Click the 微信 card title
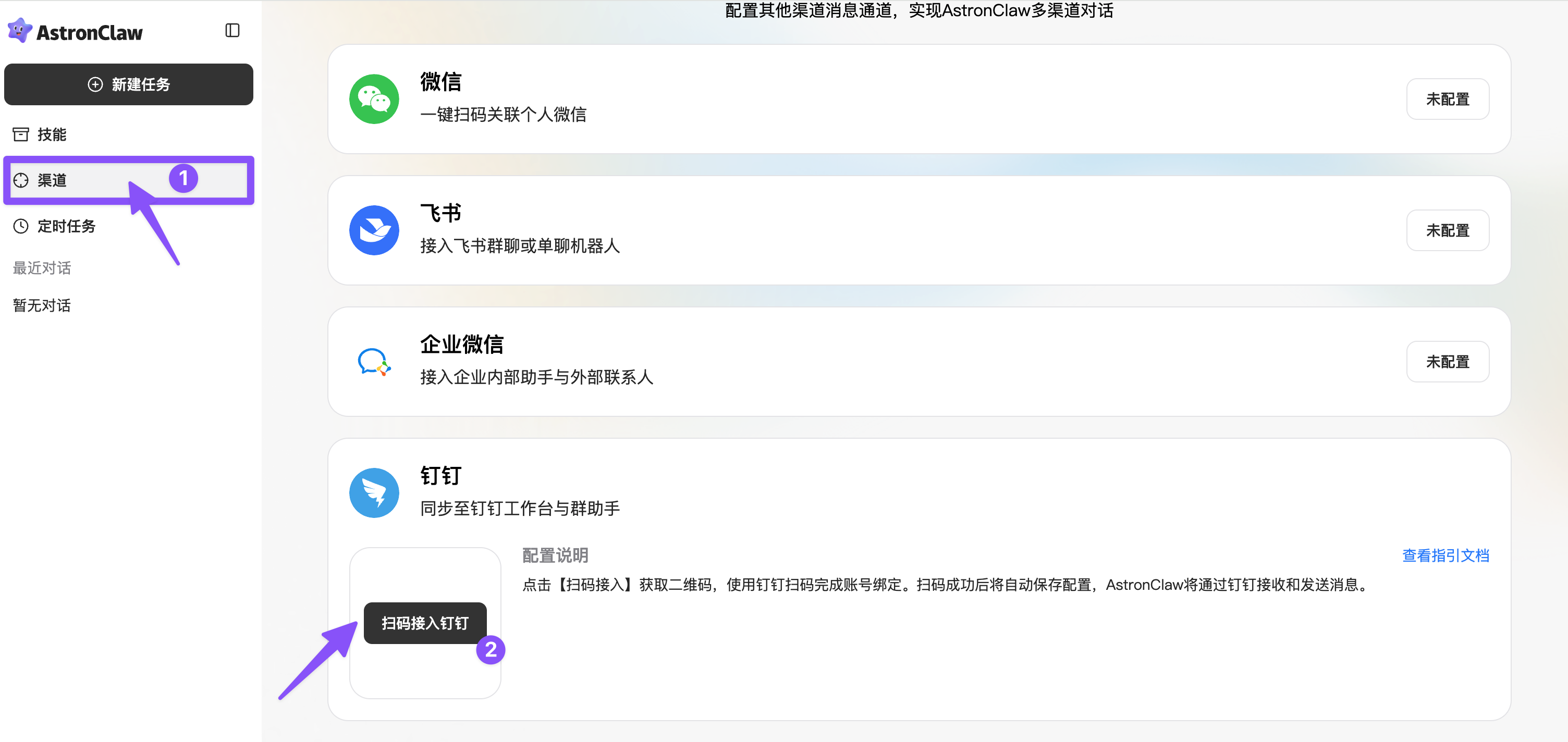Image resolution: width=1568 pixels, height=742 pixels. click(440, 82)
